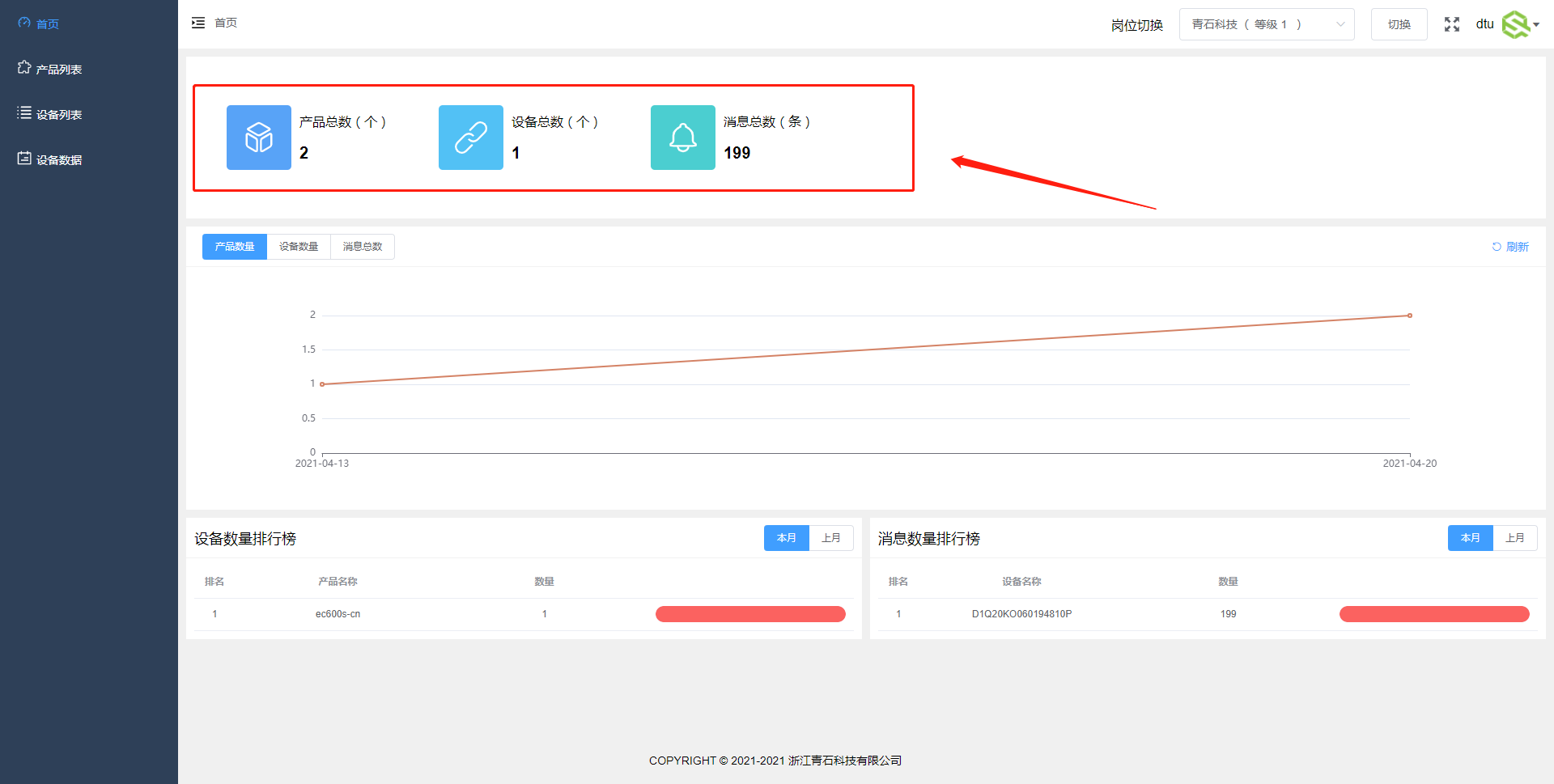1554x784 pixels.
Task: Click the red progress bar for ec600s-cn
Action: click(x=749, y=614)
